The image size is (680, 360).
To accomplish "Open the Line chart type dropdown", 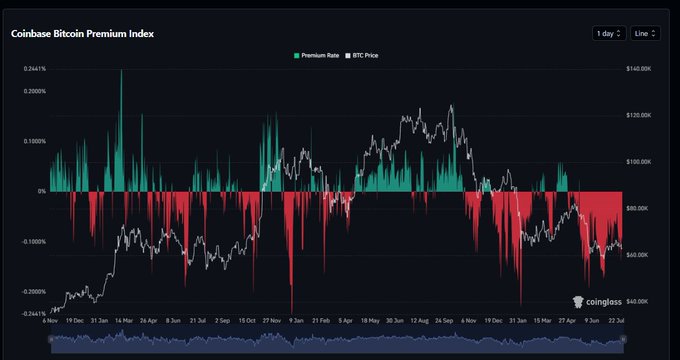I will [x=645, y=33].
